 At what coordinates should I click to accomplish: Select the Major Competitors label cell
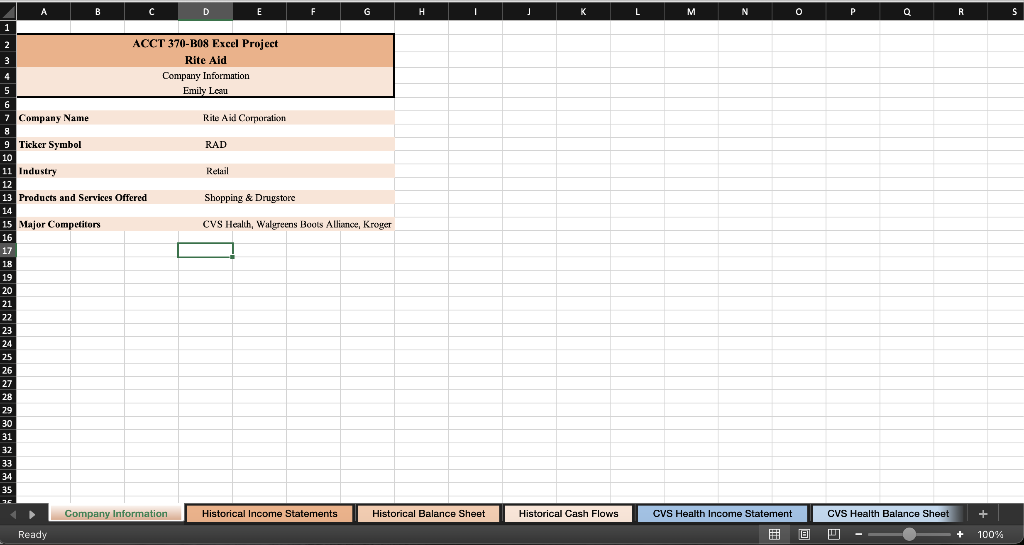tap(59, 224)
